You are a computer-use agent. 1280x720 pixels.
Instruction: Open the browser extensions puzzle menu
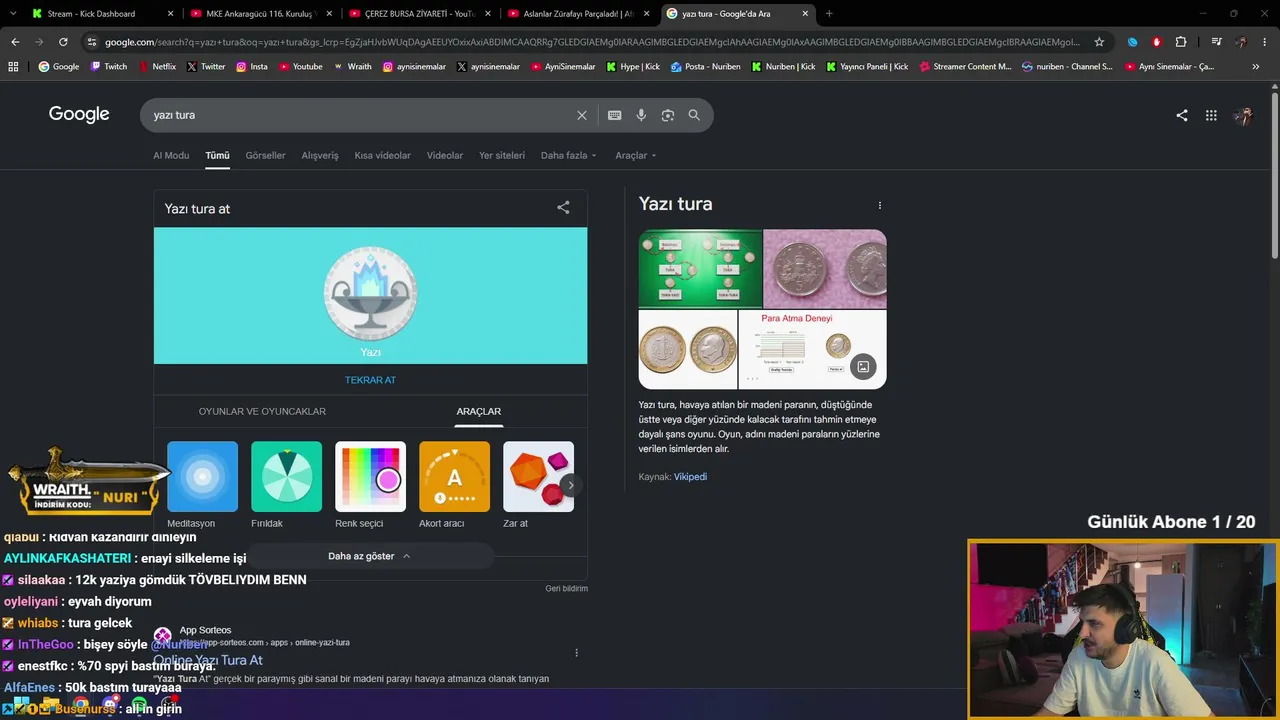point(1181,42)
